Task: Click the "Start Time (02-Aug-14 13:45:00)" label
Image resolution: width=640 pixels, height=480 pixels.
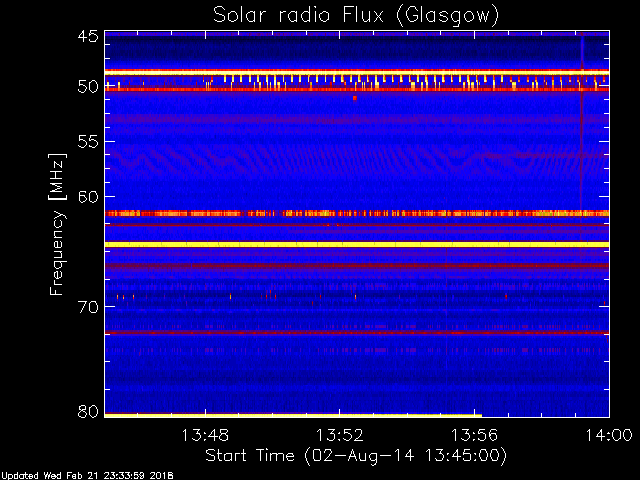Action: pyautogui.click(x=356, y=456)
